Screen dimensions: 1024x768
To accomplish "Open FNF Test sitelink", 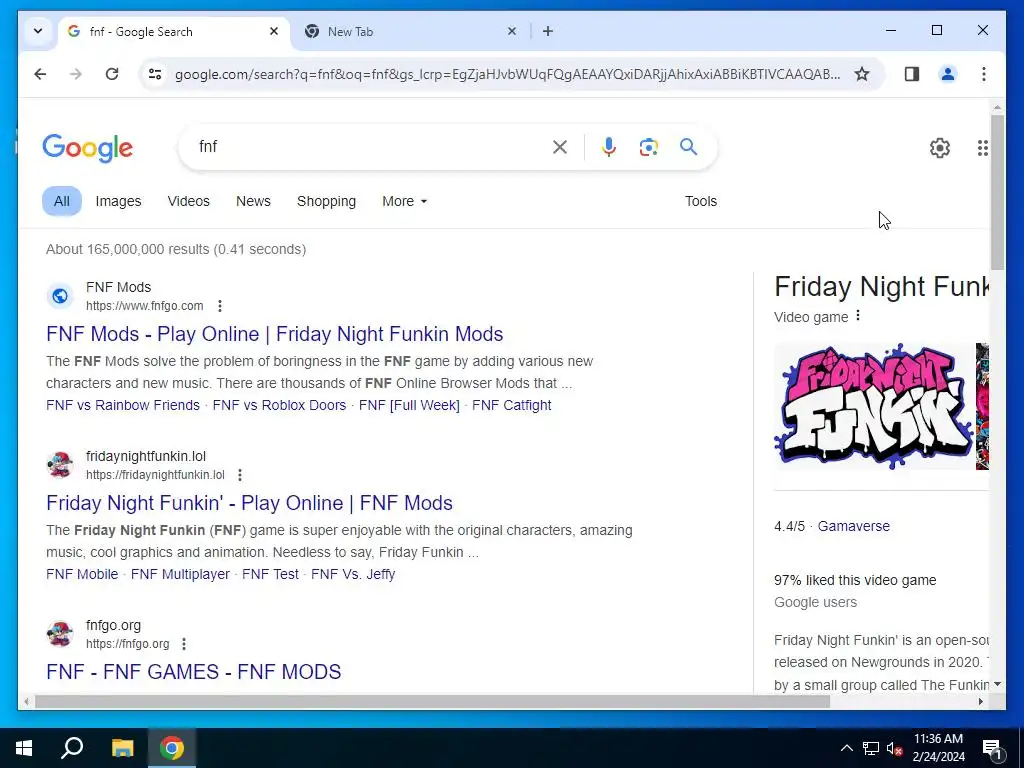I will click(270, 574).
